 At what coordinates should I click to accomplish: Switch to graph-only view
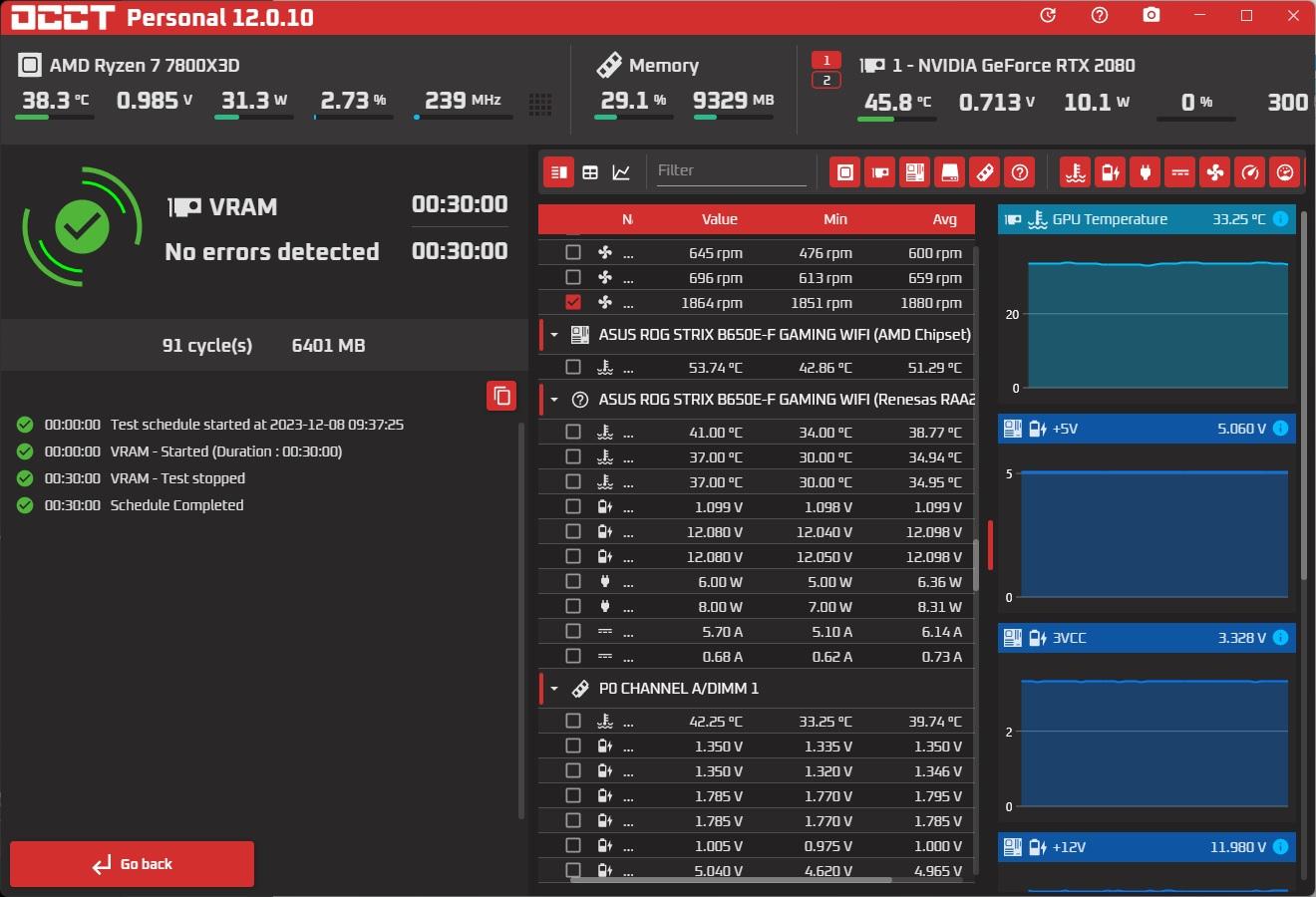click(x=621, y=172)
